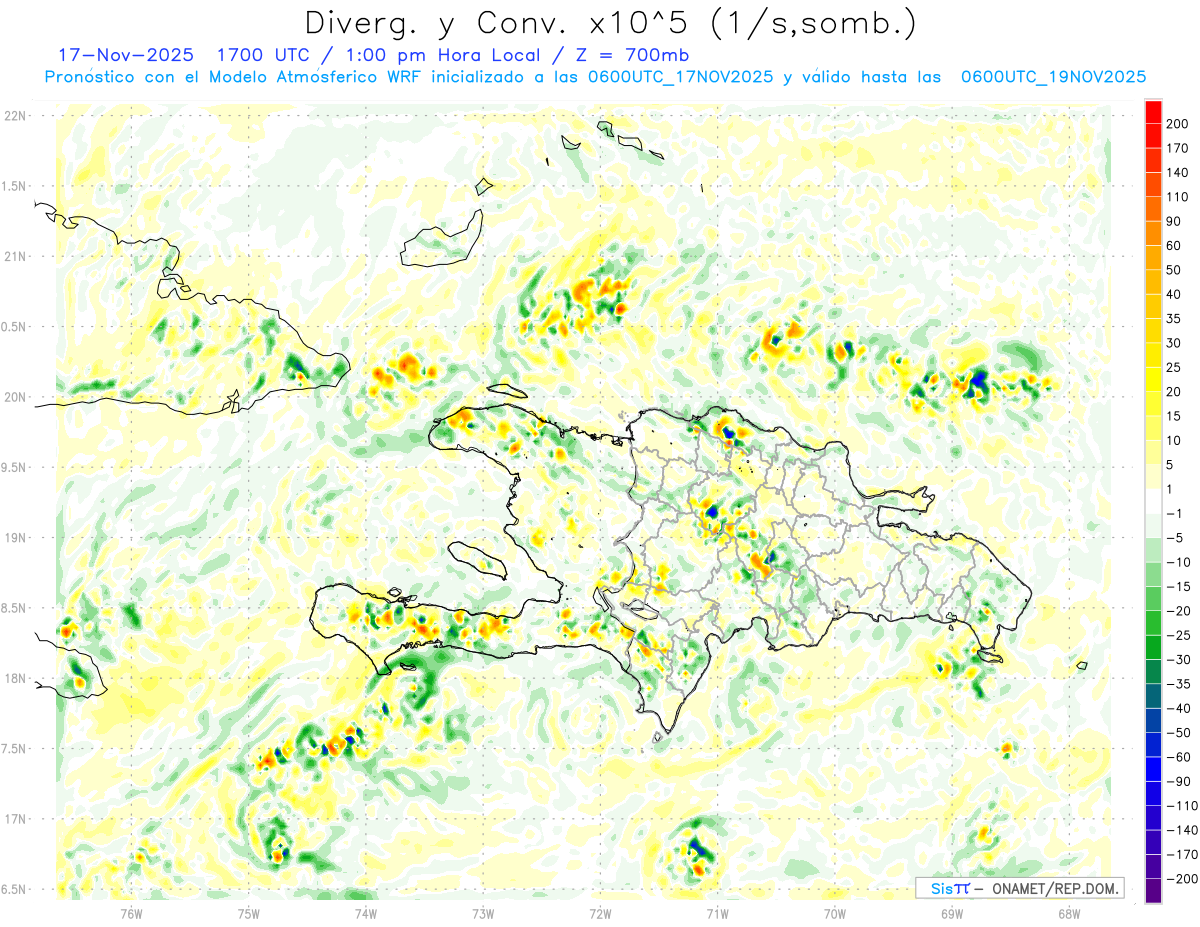Click the 17N latitude label
The height and width of the screenshot is (927, 1200).
point(15,819)
